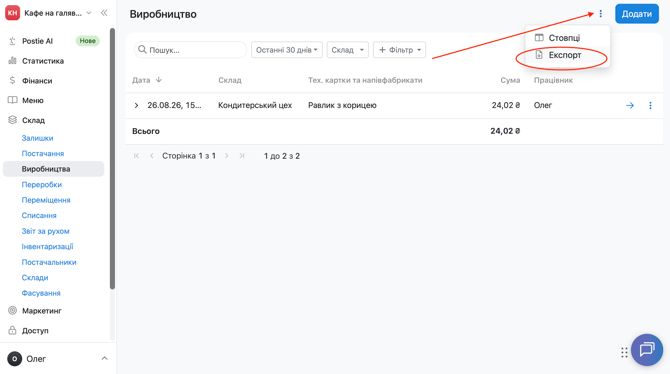Click the Склад layers icon

point(12,120)
